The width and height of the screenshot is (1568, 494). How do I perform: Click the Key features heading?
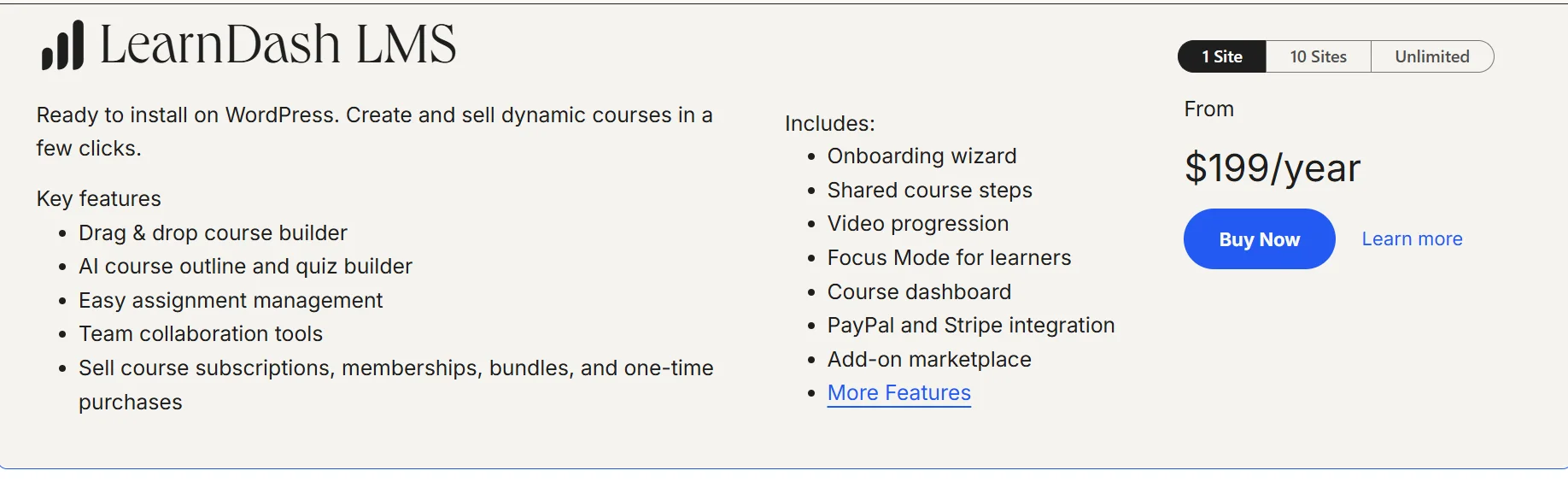[x=99, y=199]
